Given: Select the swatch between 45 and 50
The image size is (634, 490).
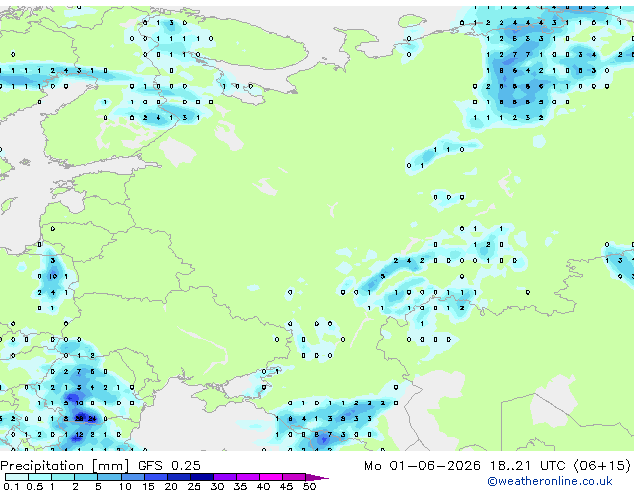Looking at the screenshot, I should (294, 477).
